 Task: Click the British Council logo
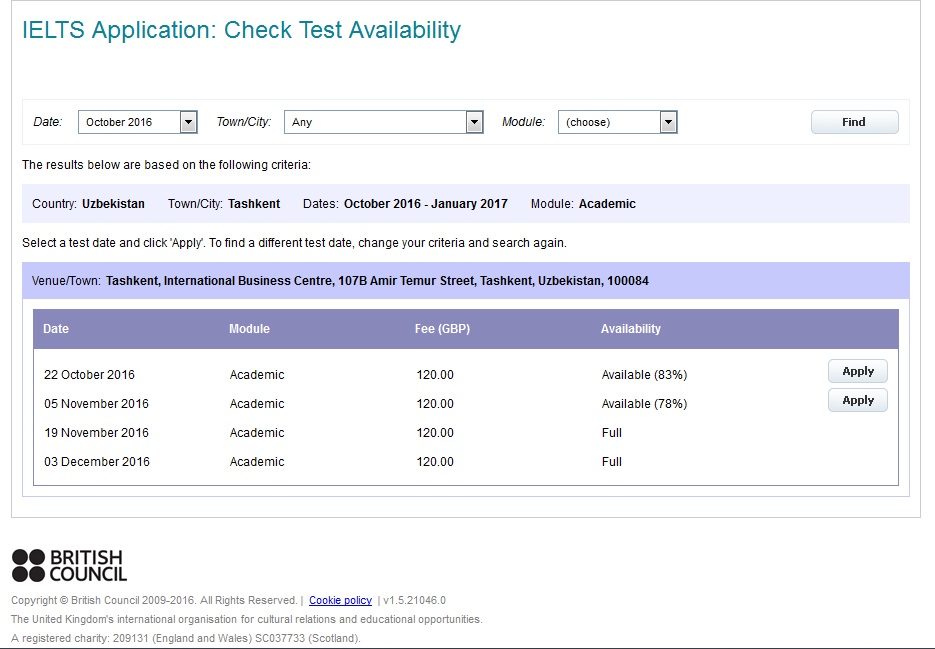click(69, 565)
